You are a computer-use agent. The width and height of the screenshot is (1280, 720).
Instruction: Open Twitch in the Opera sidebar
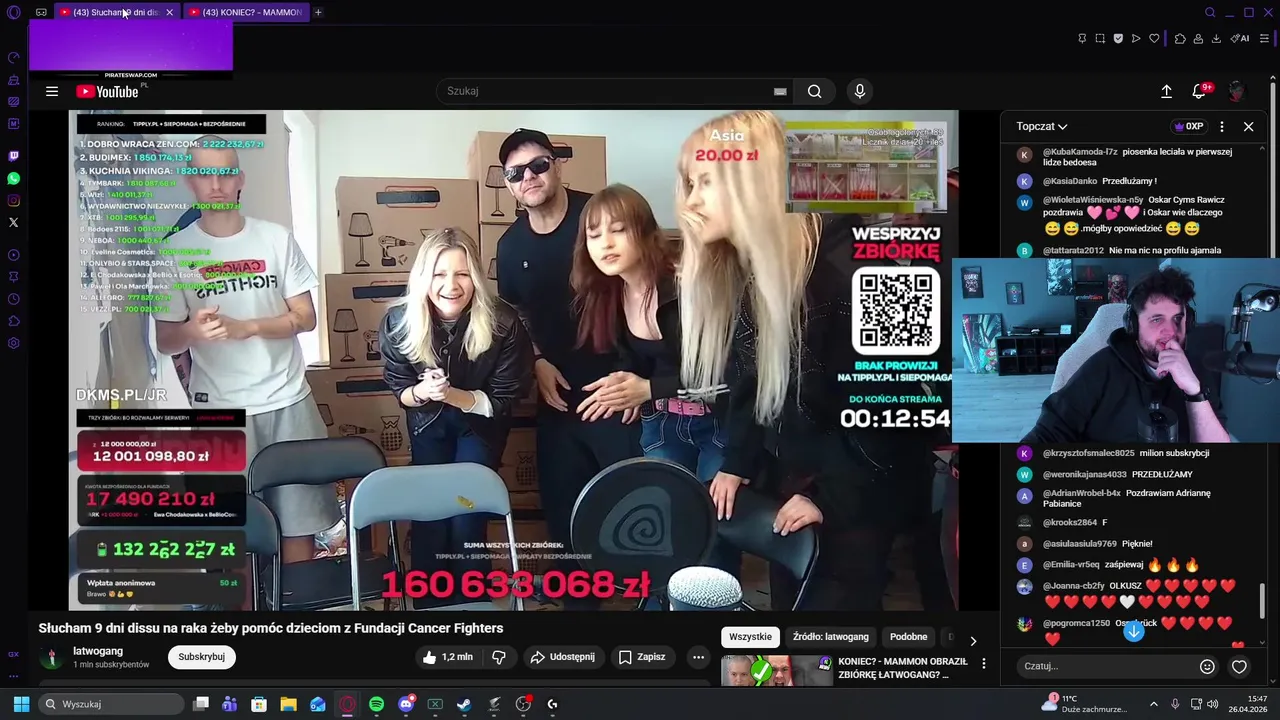click(13, 156)
